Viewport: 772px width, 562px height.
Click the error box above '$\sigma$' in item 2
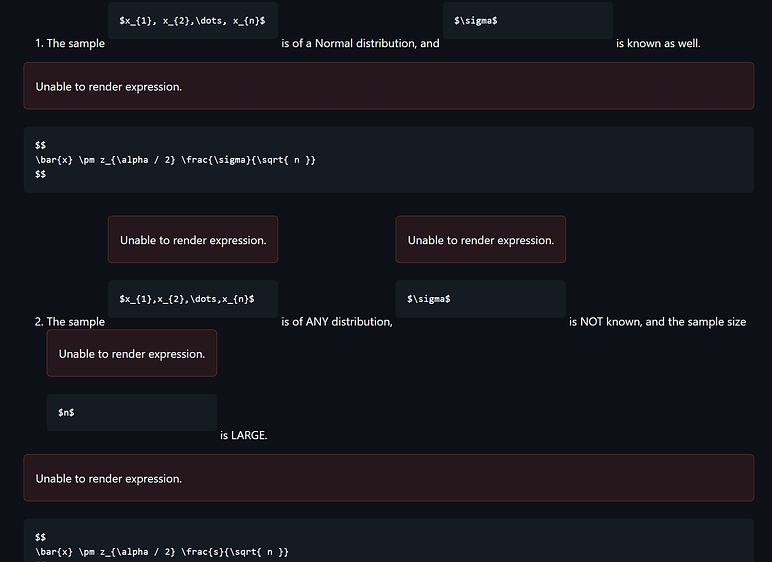tap(481, 239)
